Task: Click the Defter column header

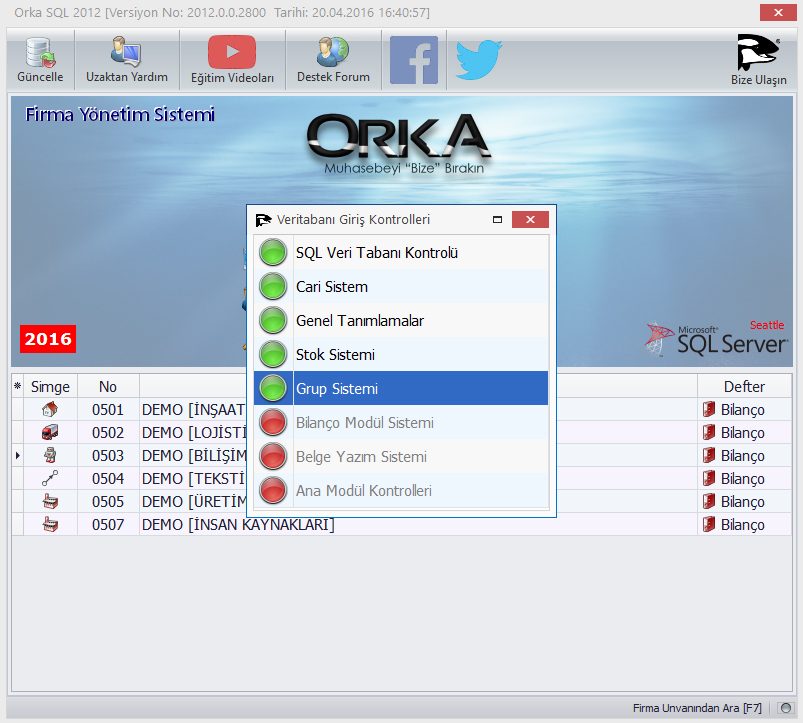Action: coord(744,386)
